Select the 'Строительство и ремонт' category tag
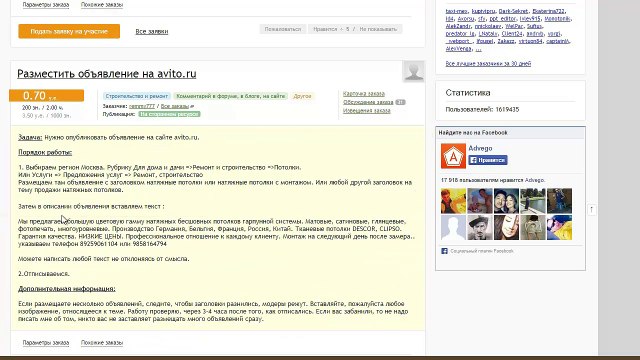Screen dimensions: 640x360 137,96
